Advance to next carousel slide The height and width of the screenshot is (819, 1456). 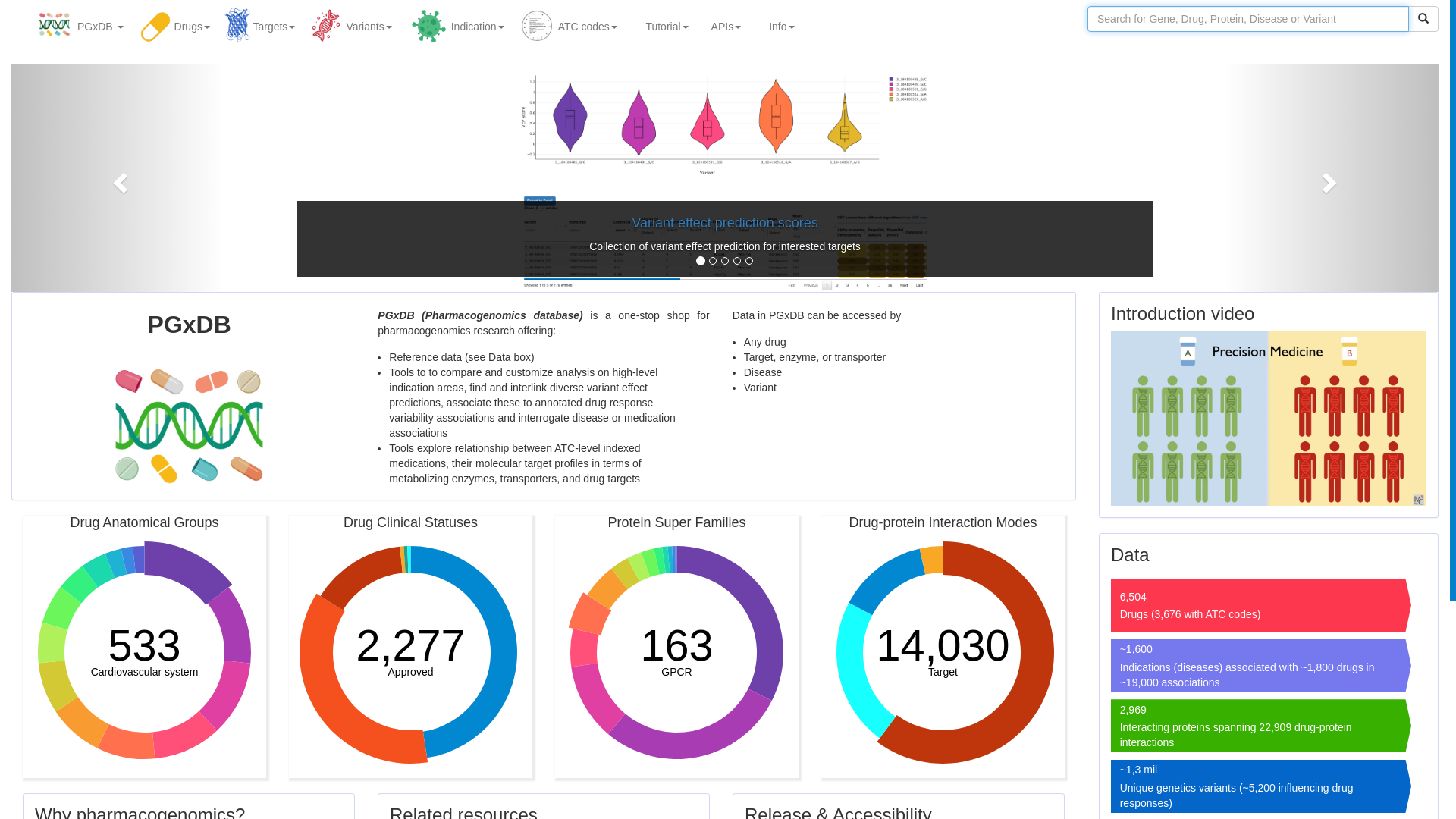[x=1329, y=182]
